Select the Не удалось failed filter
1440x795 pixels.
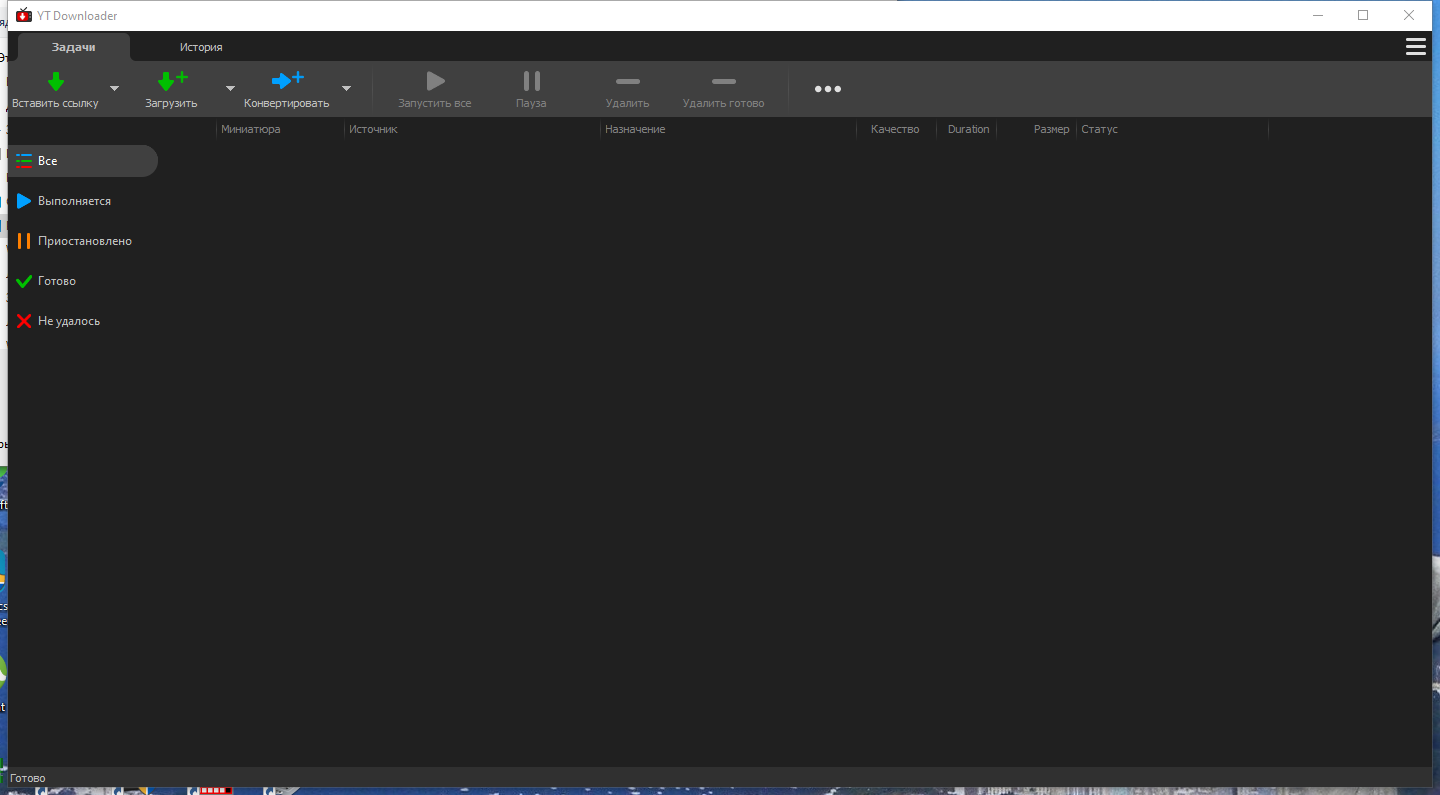pos(69,320)
